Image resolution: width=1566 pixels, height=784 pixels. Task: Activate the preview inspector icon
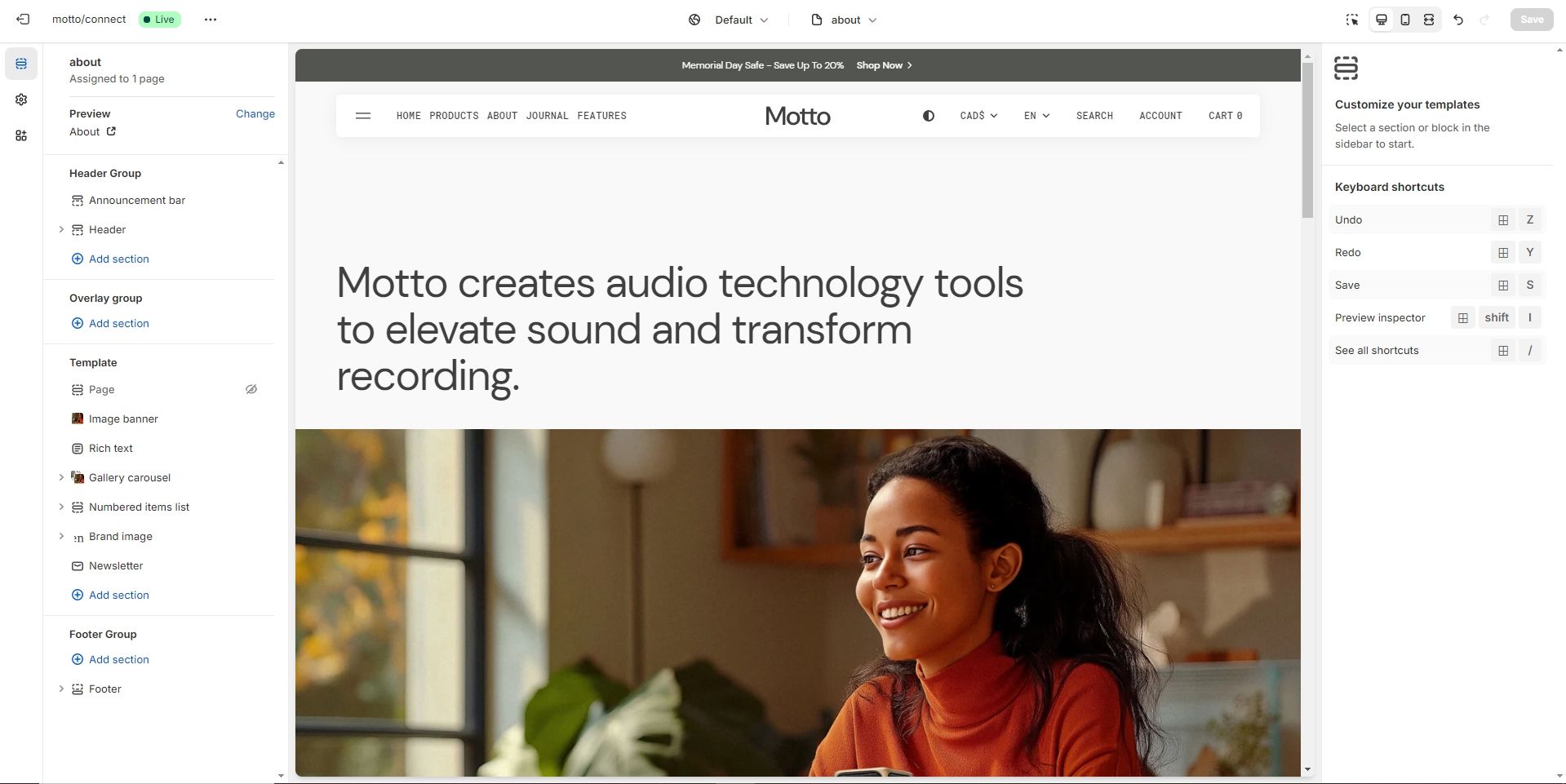(x=1352, y=20)
